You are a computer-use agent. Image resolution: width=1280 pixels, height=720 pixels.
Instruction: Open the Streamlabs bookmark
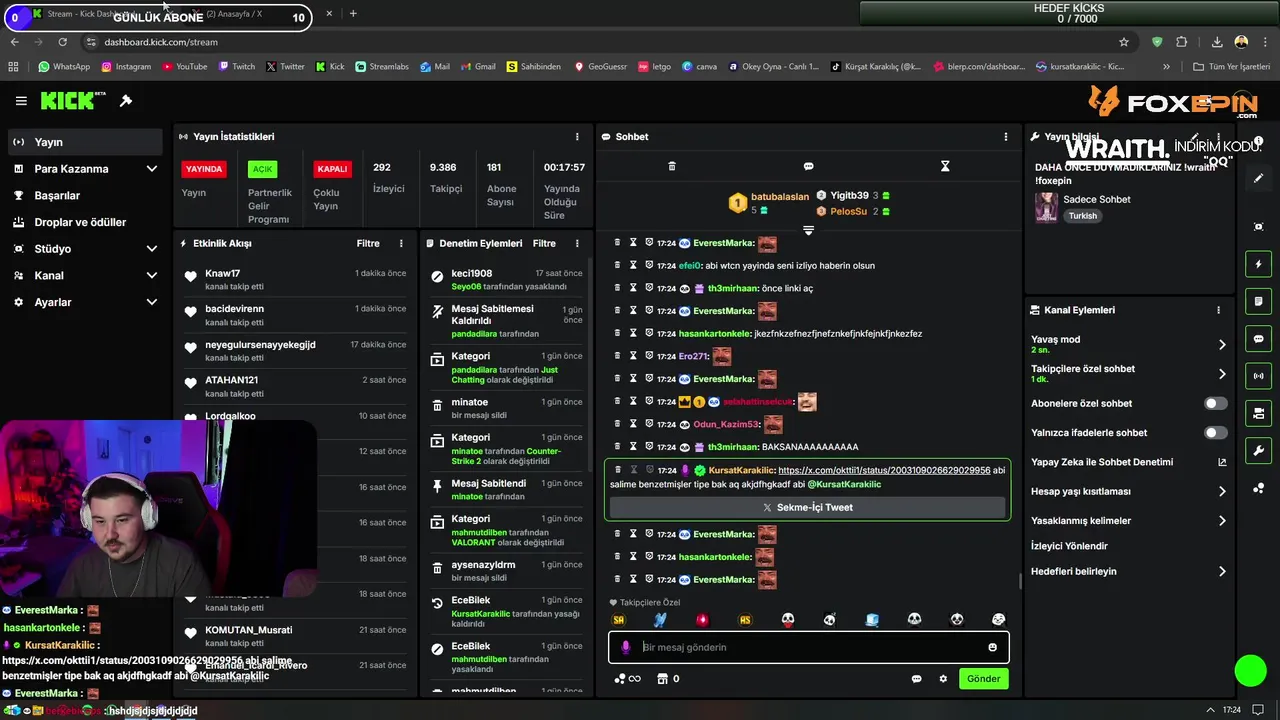[x=381, y=67]
